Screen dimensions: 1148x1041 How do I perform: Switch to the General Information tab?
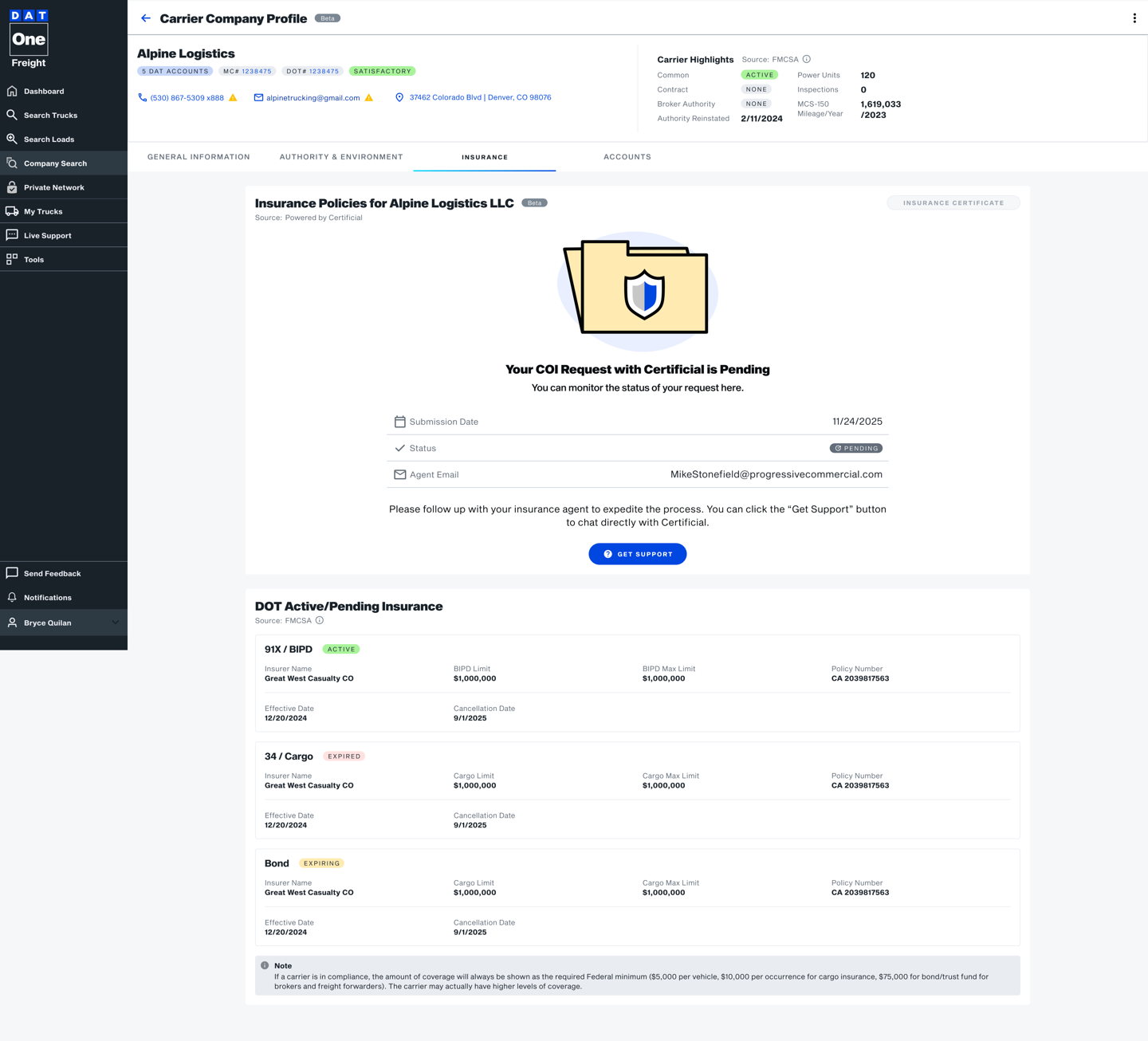(199, 157)
